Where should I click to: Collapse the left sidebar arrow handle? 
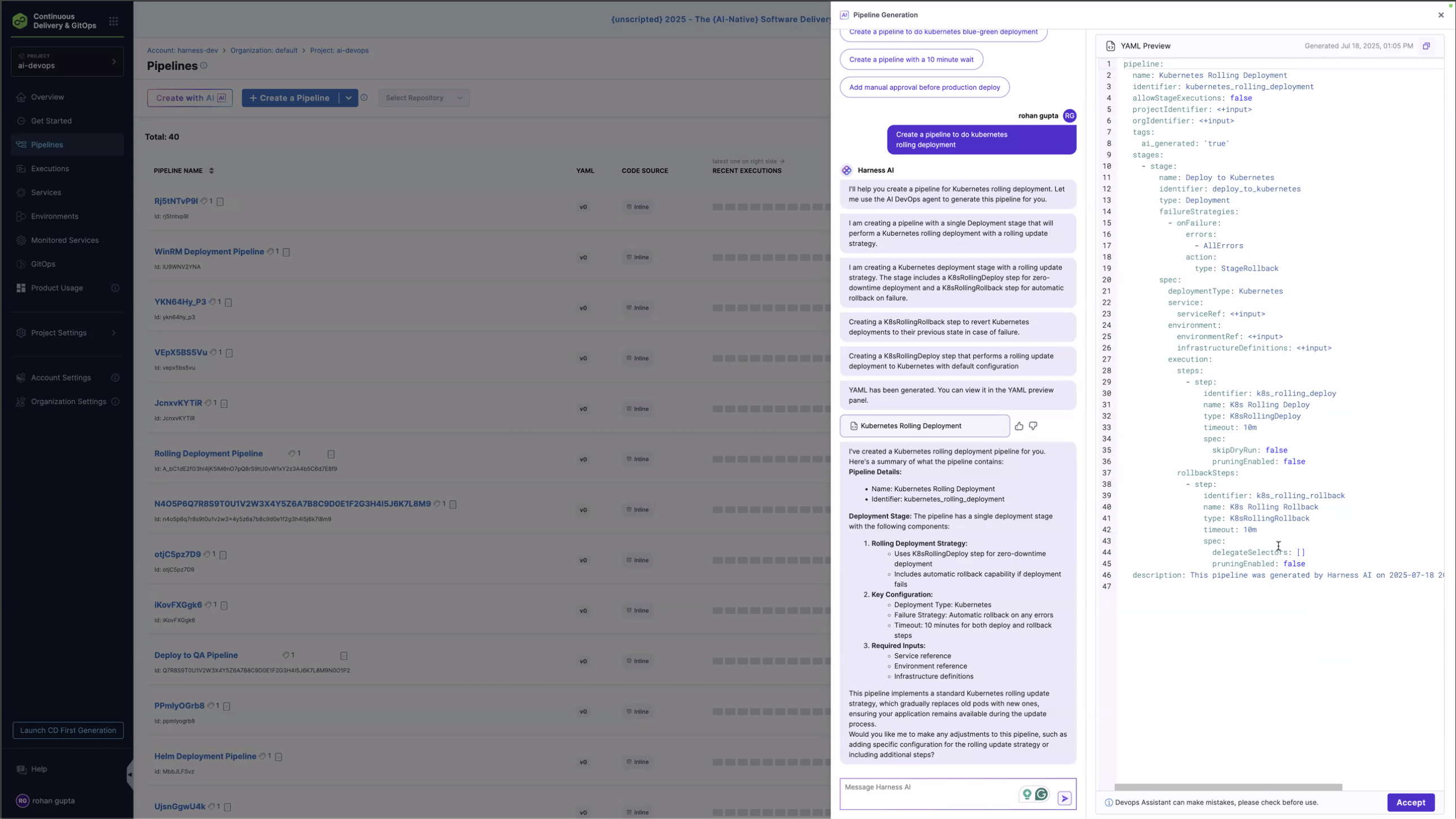point(130,775)
